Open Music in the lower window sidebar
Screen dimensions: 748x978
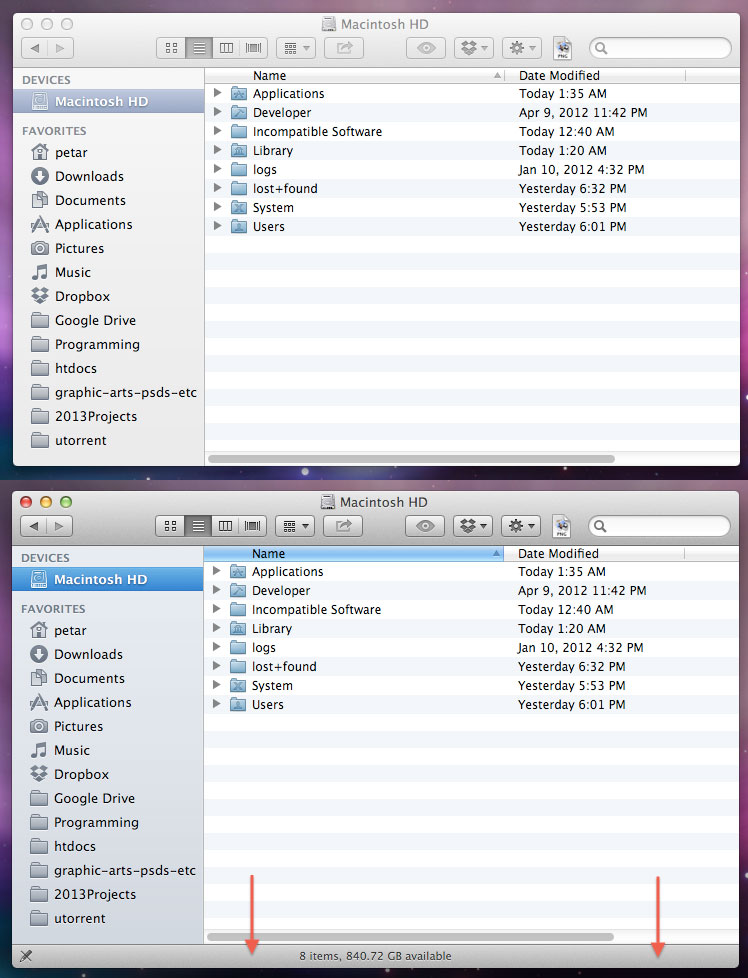pyautogui.click(x=107, y=750)
